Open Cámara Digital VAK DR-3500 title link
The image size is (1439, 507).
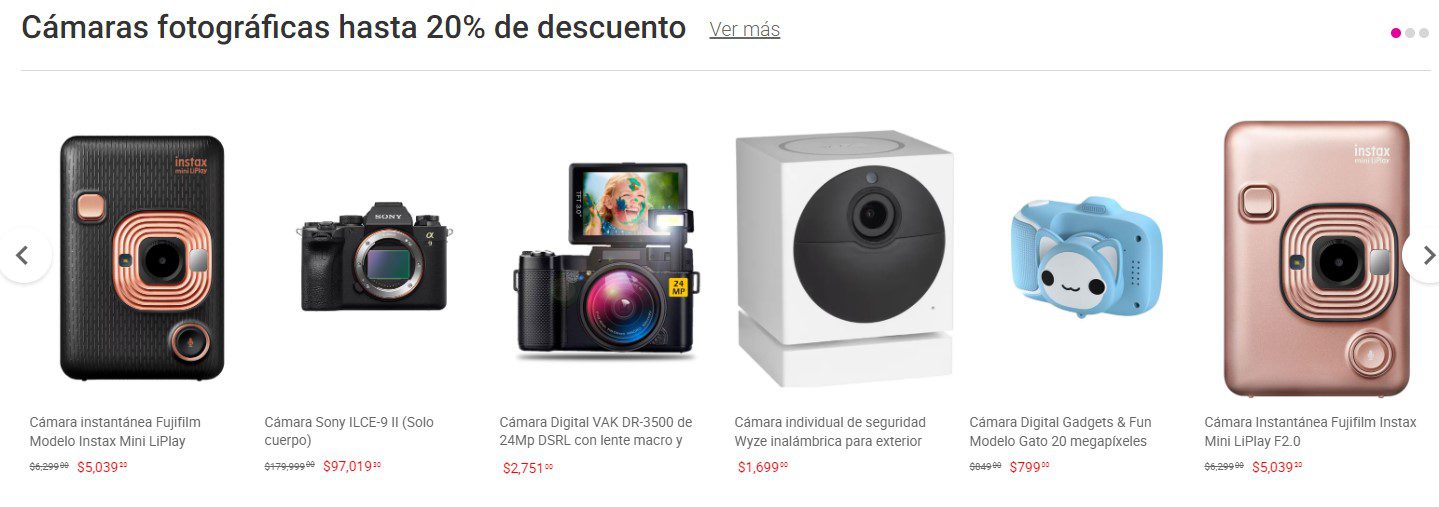coord(596,432)
